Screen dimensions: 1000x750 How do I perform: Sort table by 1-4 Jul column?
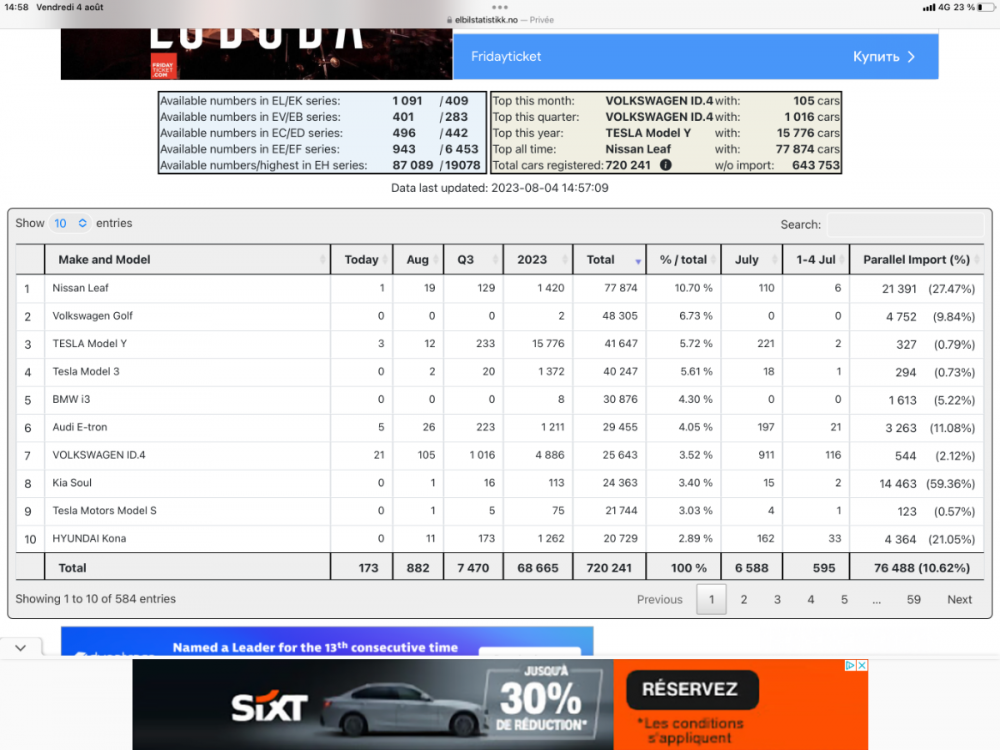(816, 260)
